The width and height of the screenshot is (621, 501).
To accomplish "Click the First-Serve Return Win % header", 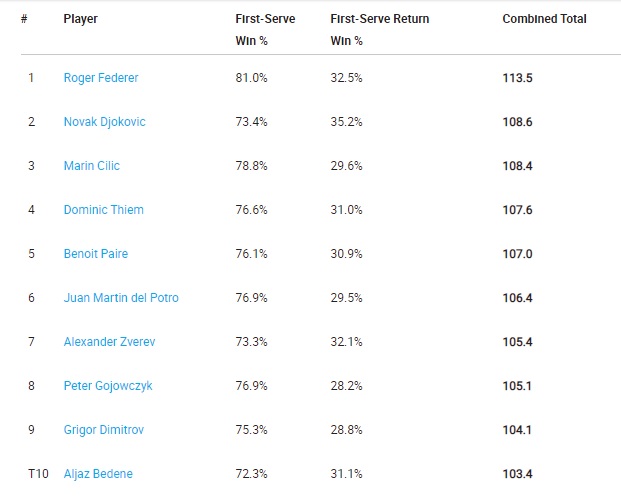I will (x=380, y=30).
